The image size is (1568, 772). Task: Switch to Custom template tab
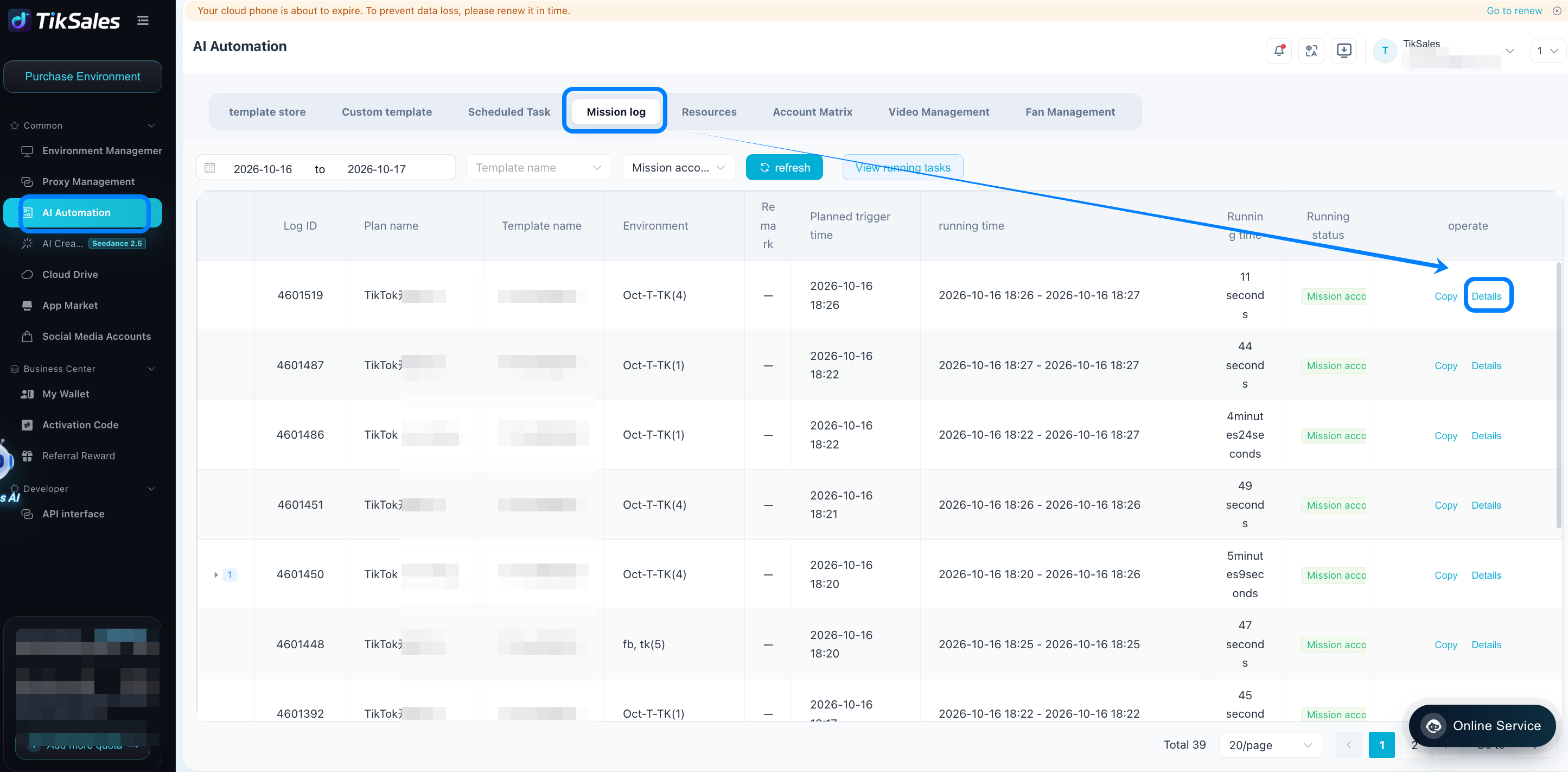click(386, 112)
